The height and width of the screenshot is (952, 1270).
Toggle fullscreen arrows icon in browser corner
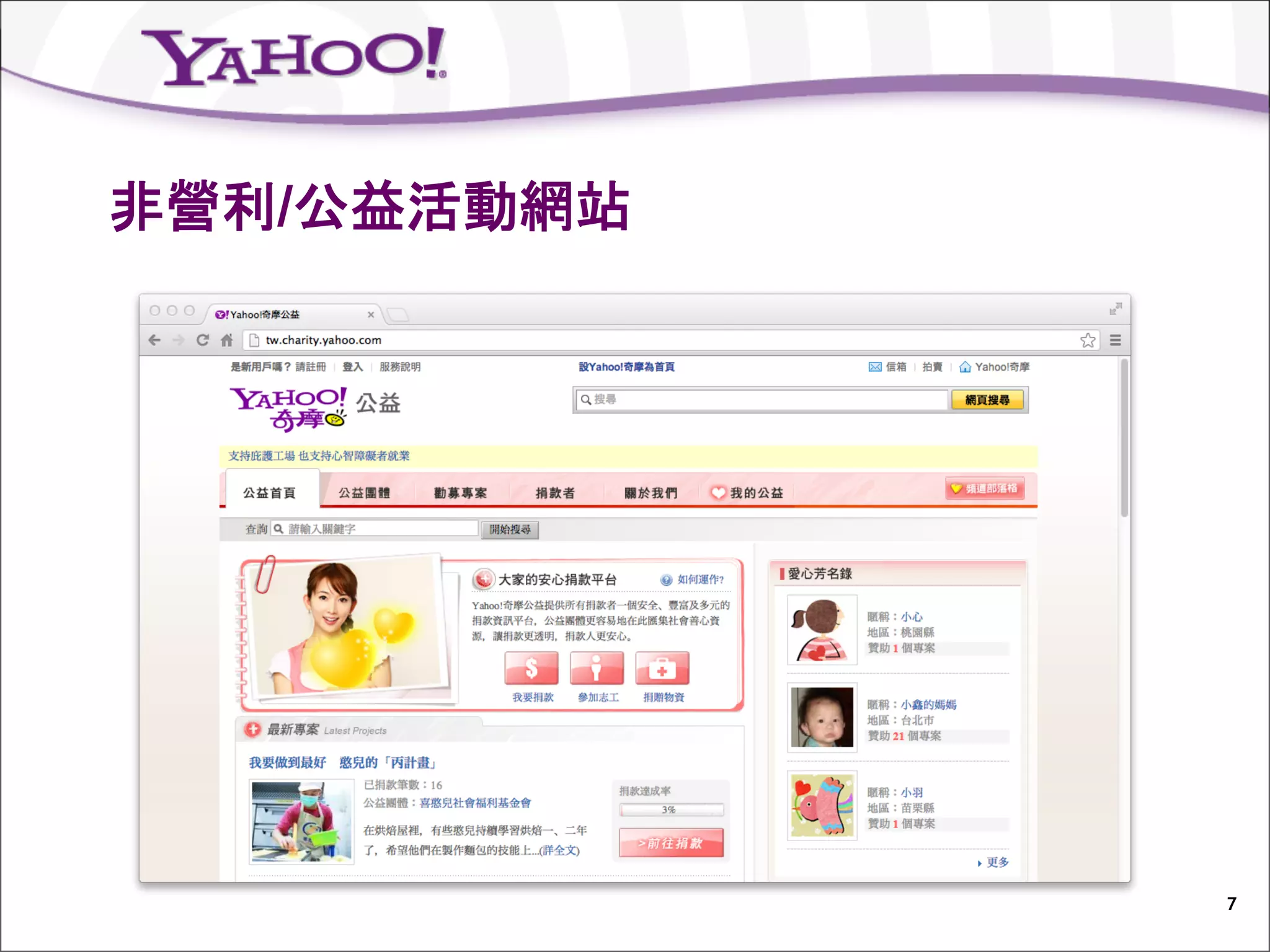click(1116, 308)
